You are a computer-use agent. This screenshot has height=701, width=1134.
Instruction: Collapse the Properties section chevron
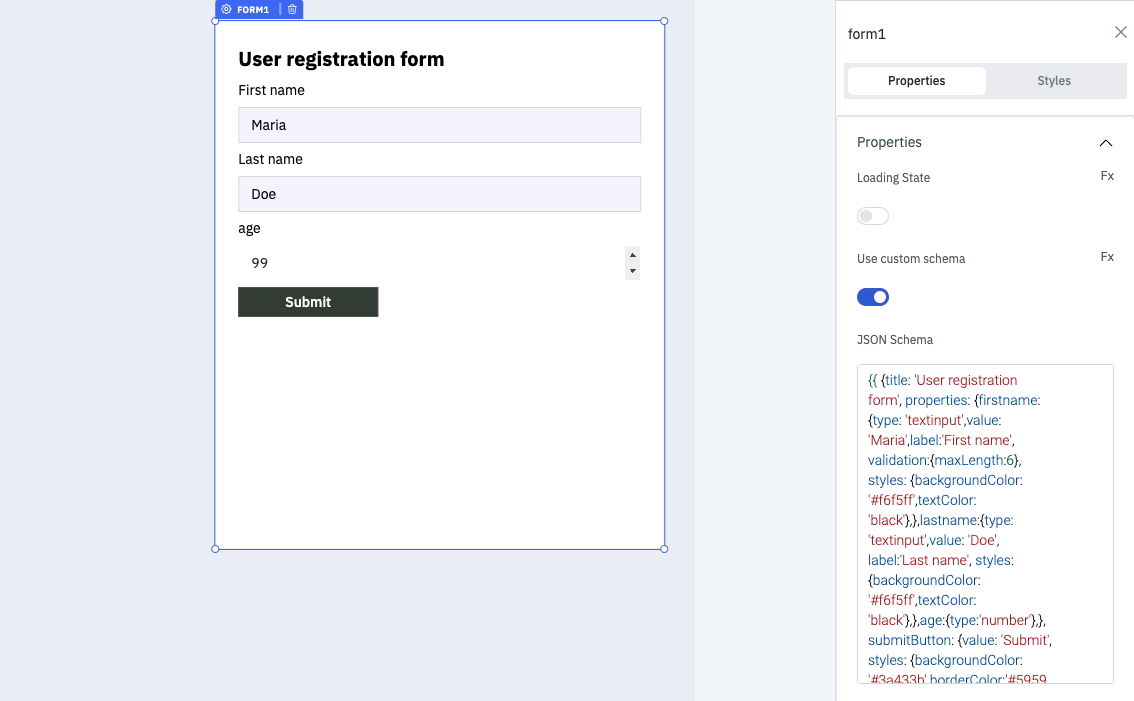click(x=1105, y=143)
